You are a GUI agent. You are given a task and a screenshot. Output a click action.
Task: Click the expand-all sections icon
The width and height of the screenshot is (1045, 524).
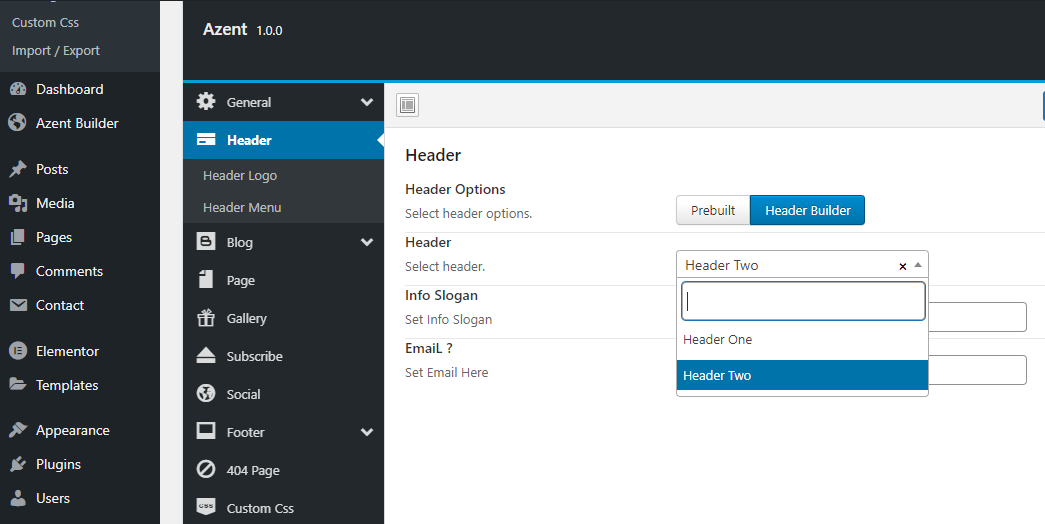tap(407, 105)
